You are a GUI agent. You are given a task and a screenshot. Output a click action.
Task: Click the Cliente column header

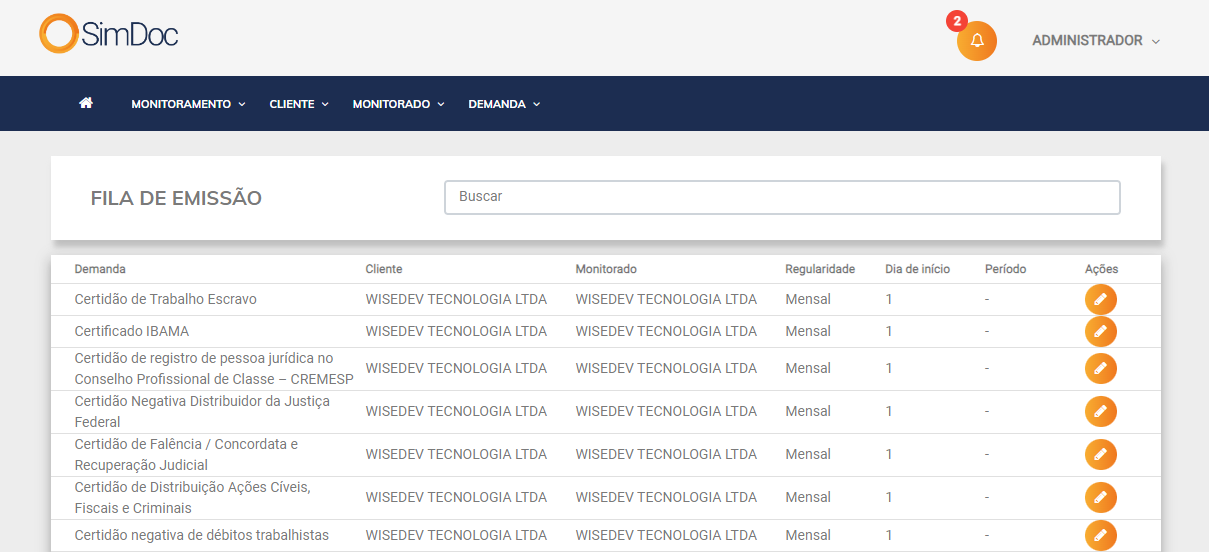384,269
